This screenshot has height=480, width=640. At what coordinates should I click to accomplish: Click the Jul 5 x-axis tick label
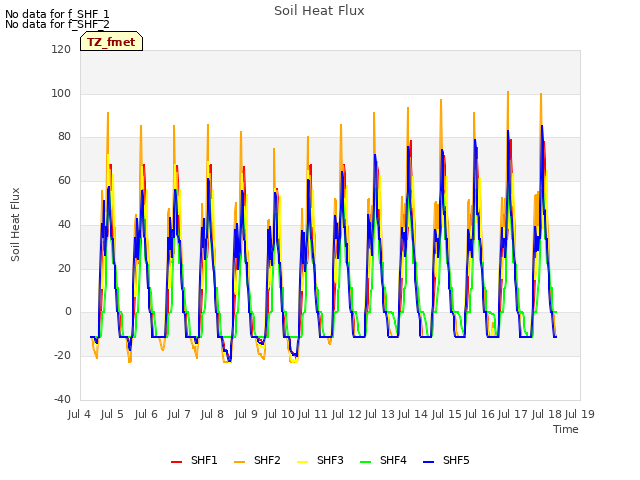(112, 414)
